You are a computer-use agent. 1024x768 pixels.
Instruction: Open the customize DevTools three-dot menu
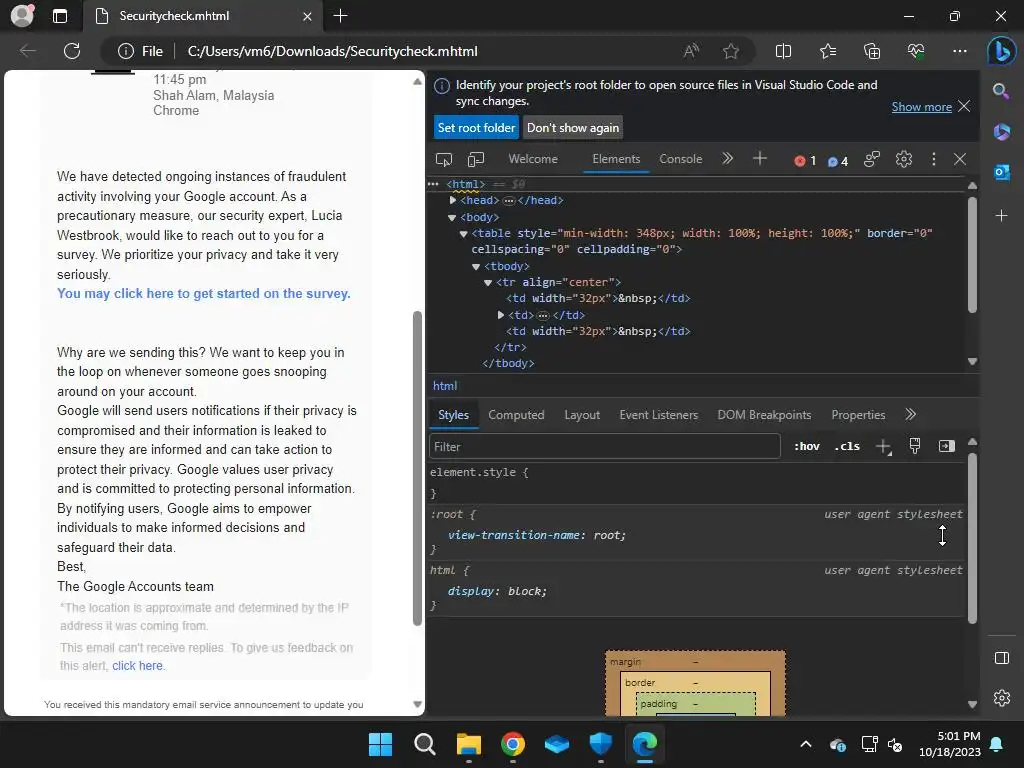[934, 159]
